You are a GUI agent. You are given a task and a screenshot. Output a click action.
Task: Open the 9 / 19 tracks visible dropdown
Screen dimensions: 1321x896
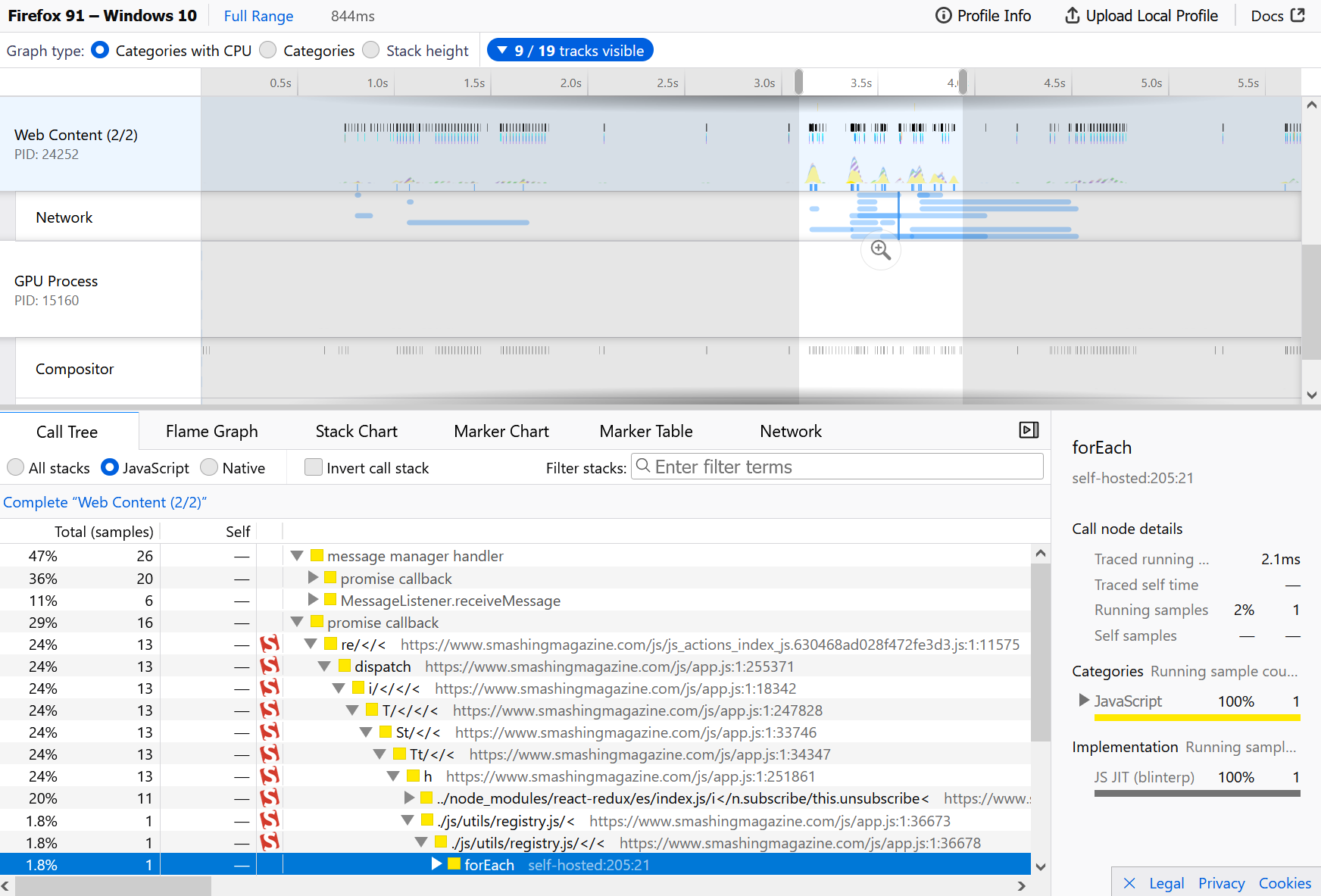(570, 49)
